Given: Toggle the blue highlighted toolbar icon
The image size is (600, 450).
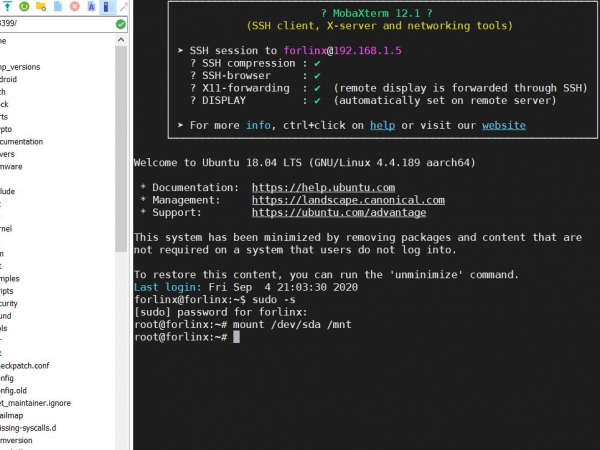Looking at the screenshot, I should [x=107, y=7].
